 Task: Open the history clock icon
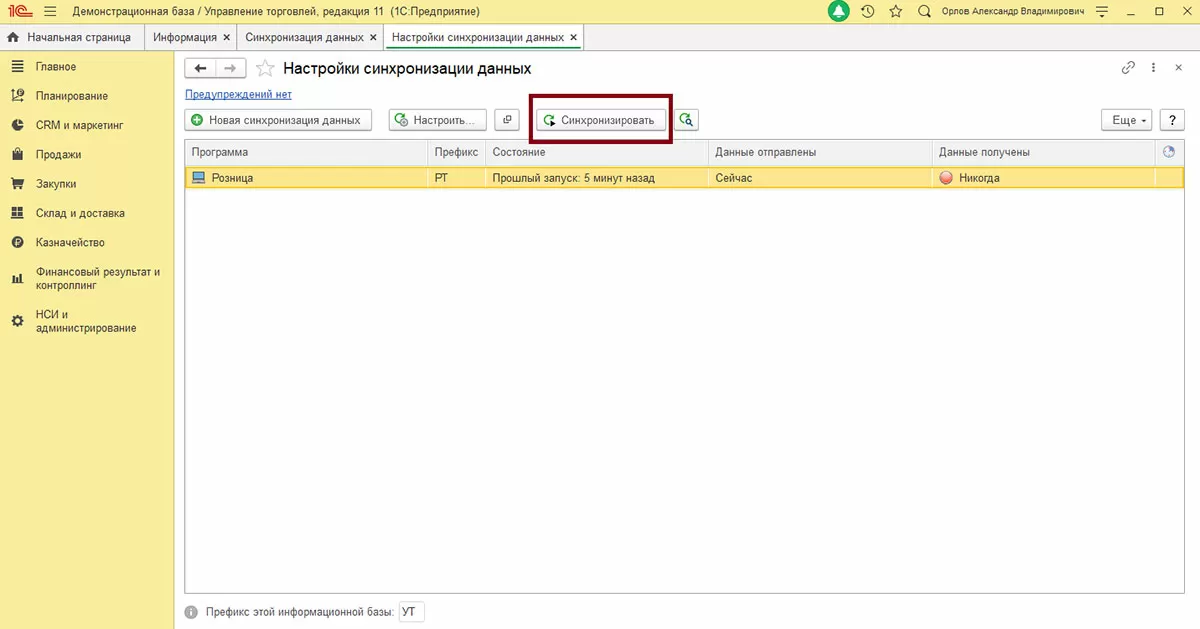pyautogui.click(x=867, y=11)
